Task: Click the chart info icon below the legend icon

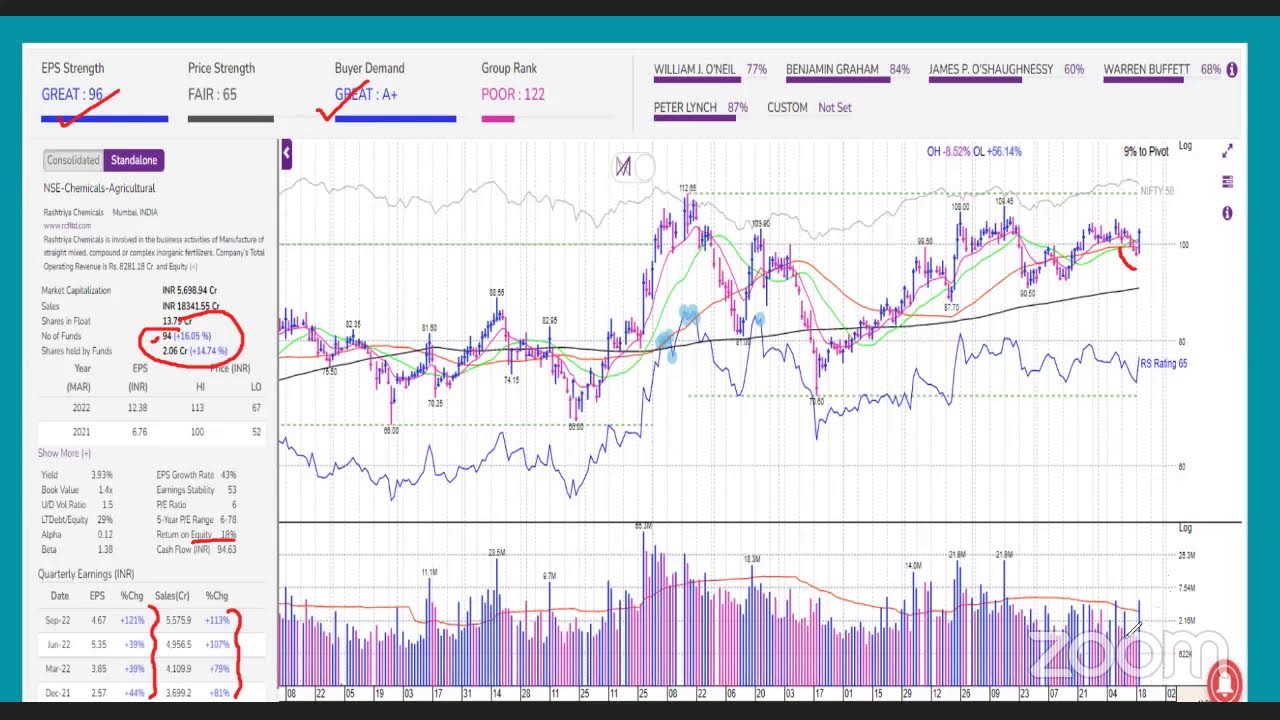Action: [x=1228, y=213]
